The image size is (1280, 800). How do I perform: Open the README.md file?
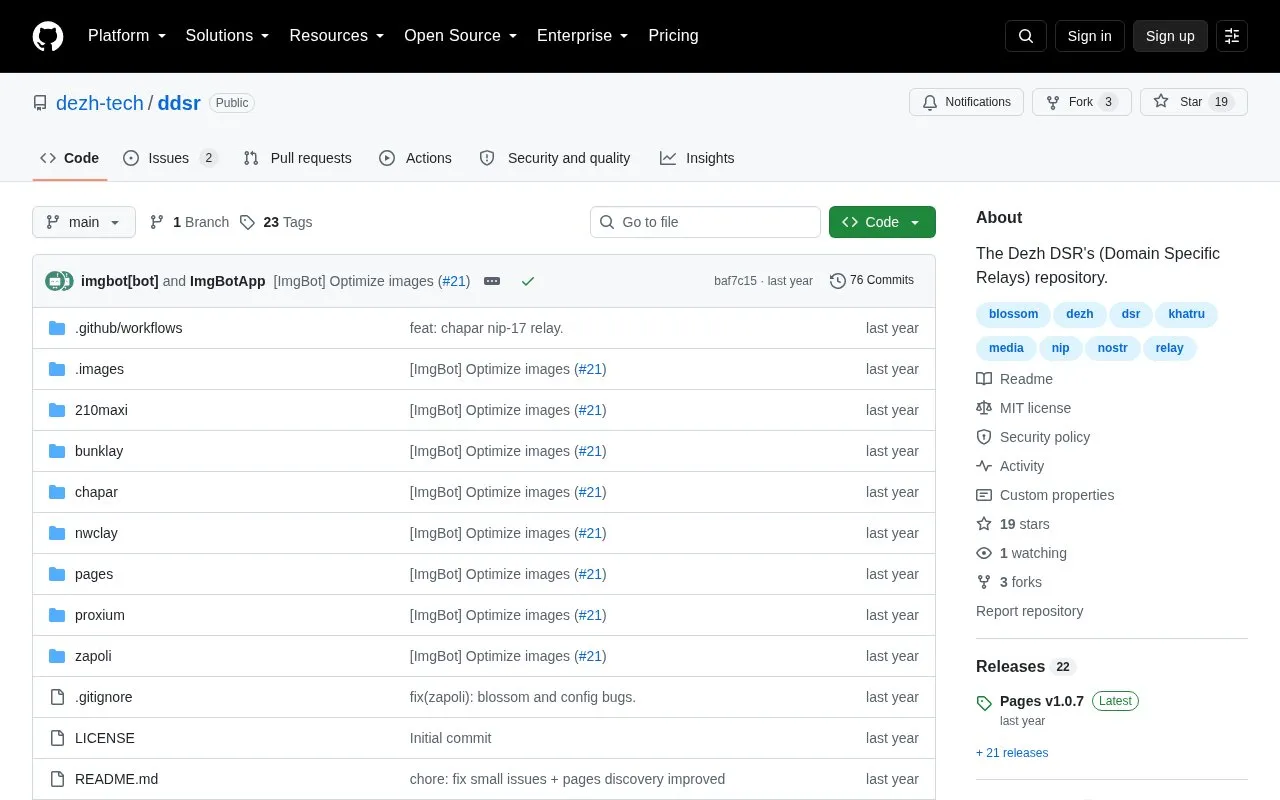click(116, 779)
